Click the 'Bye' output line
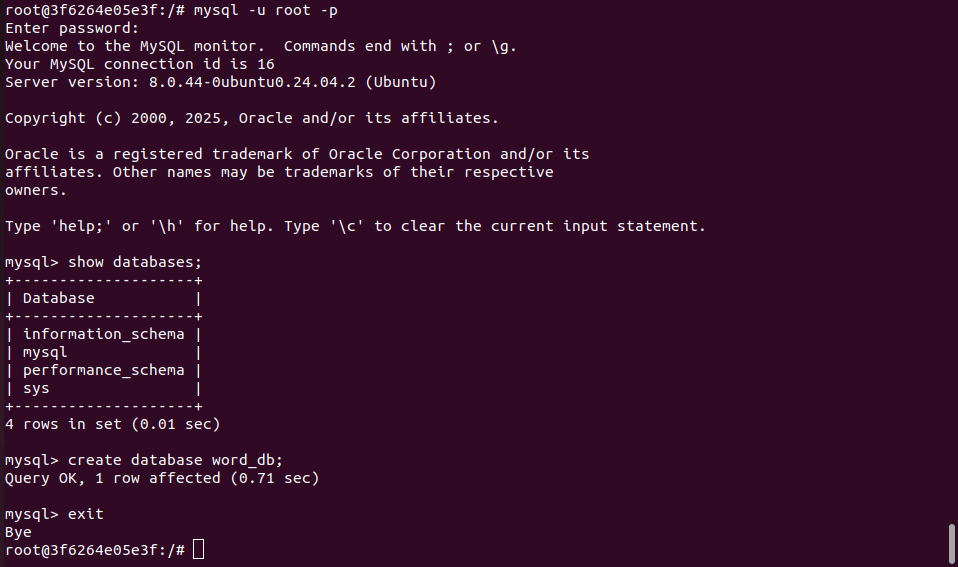Viewport: 958px width, 567px height. (18, 532)
